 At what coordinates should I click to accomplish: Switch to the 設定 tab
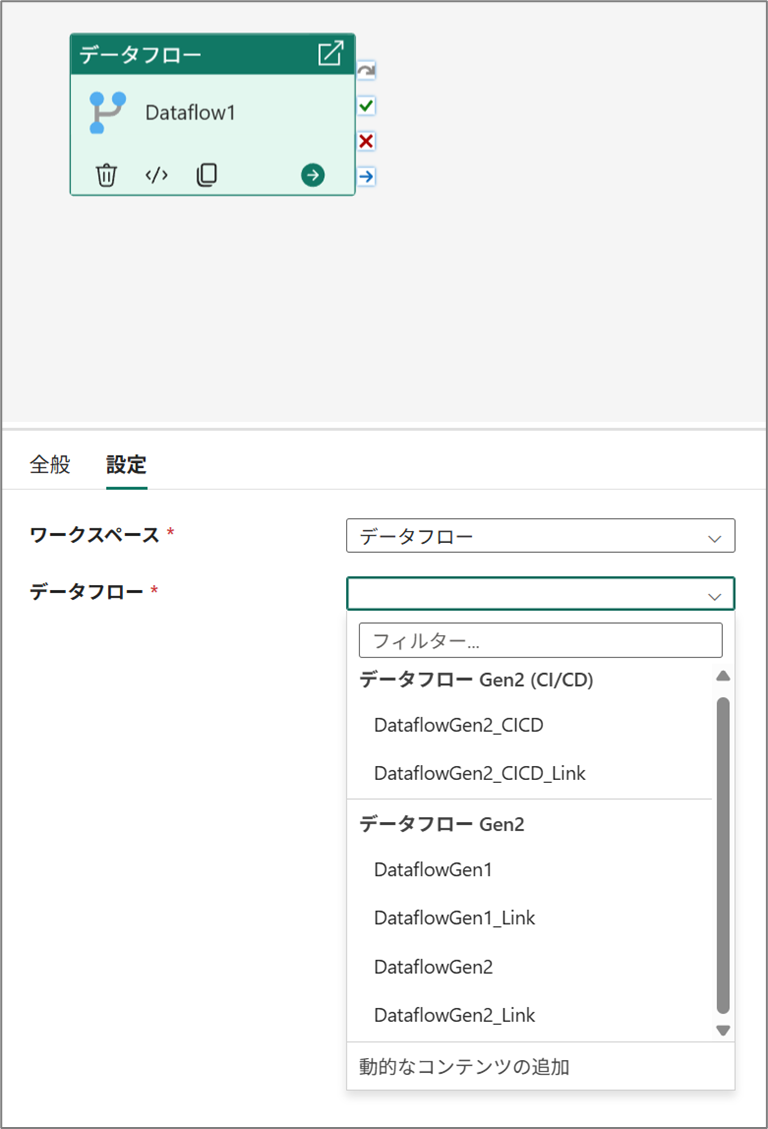[127, 464]
